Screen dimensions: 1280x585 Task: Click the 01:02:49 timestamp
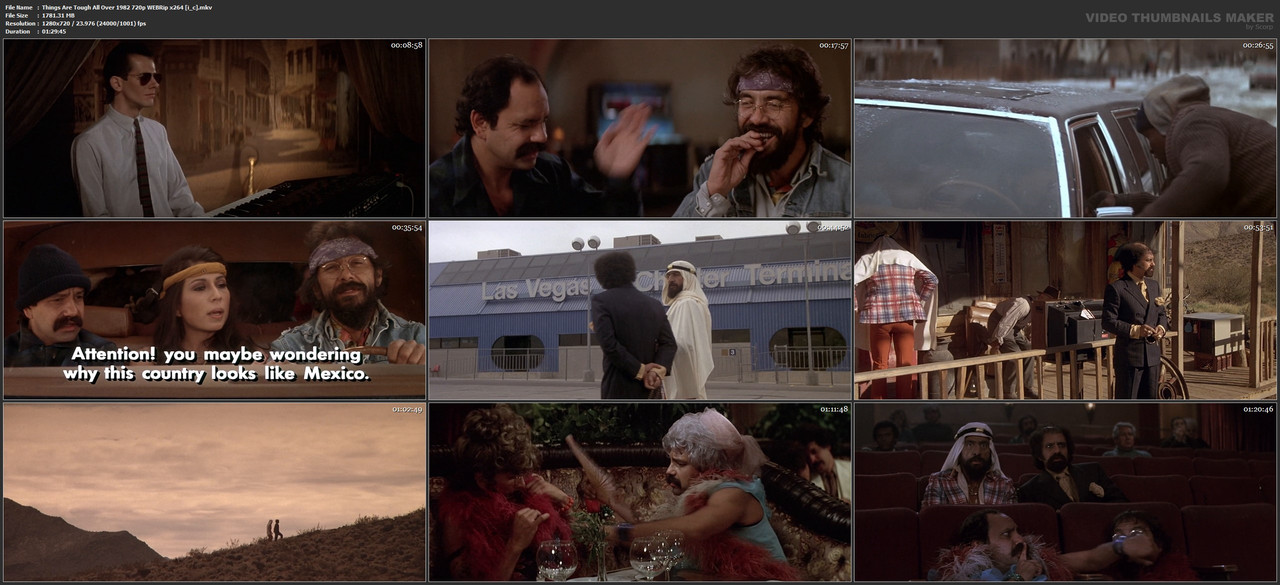(x=406, y=409)
